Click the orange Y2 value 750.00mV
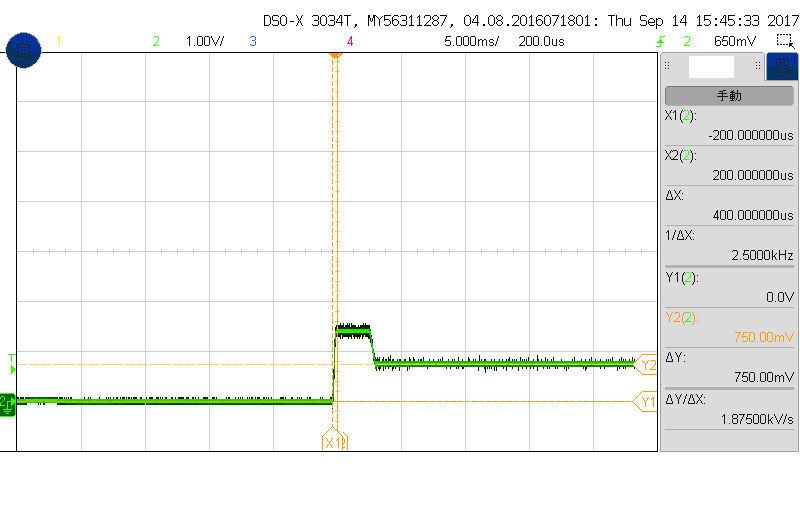 click(764, 337)
